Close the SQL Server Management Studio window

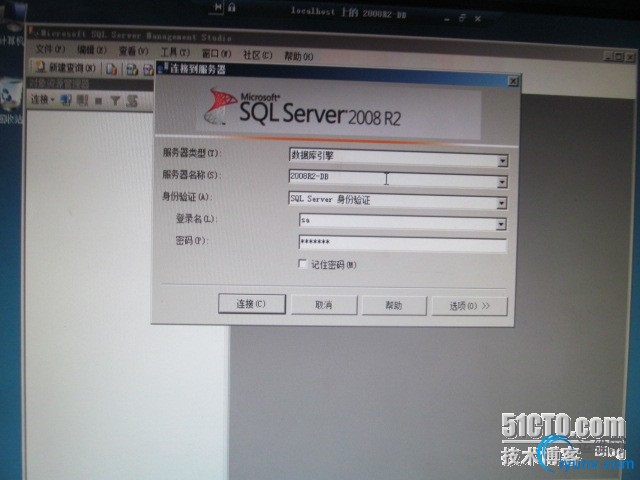(630, 57)
